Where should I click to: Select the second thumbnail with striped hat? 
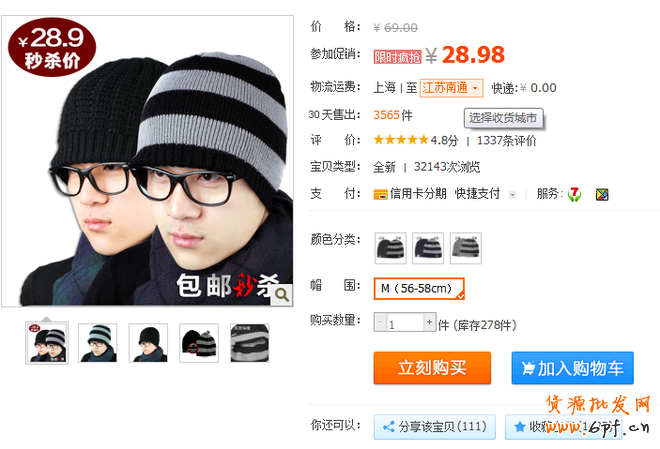[x=98, y=343]
